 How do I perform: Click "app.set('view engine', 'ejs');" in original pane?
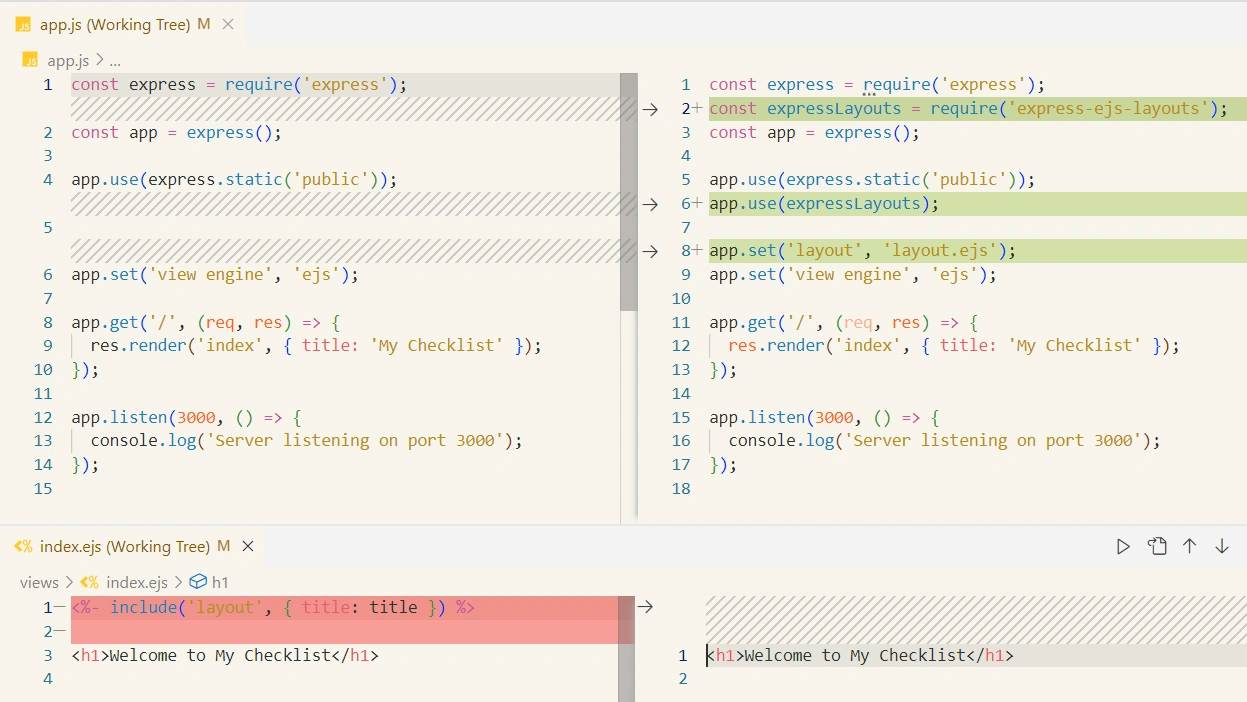pos(215,275)
